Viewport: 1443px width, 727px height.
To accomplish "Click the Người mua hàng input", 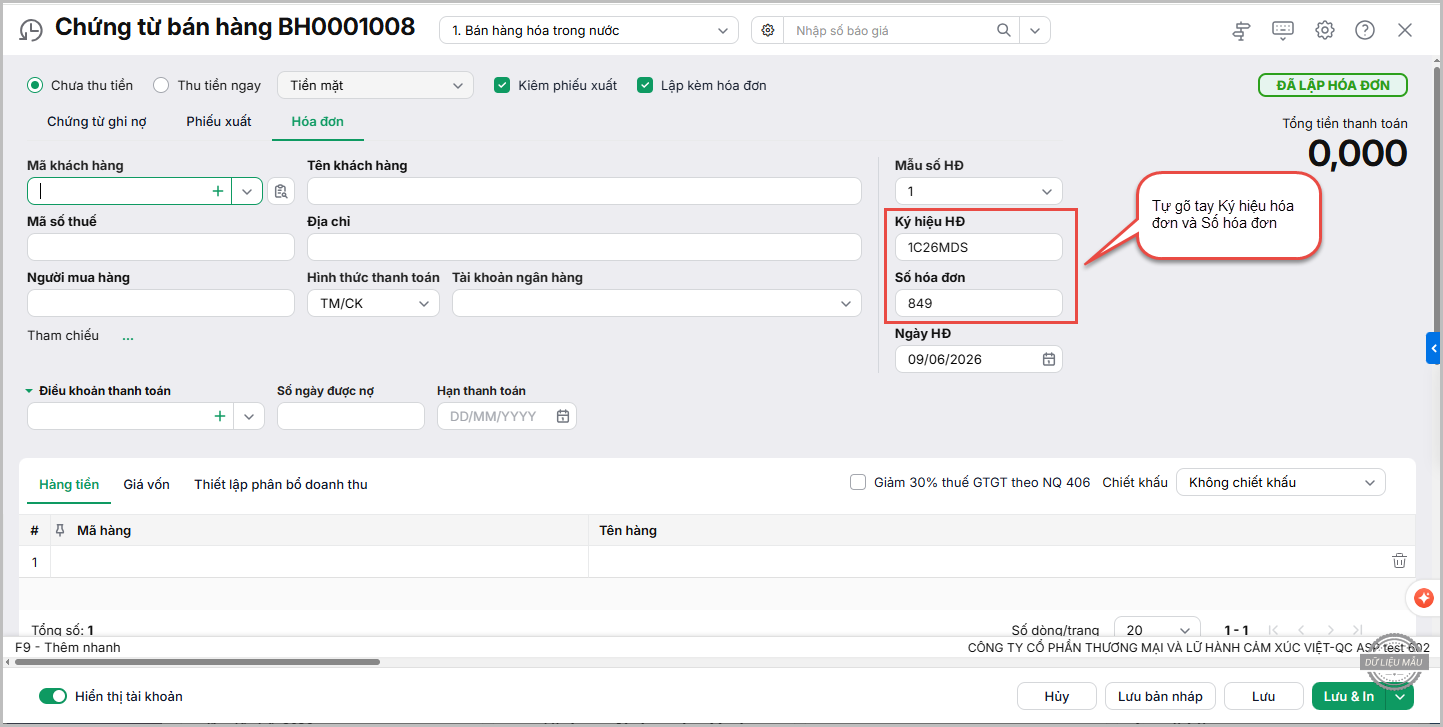I will click(161, 303).
